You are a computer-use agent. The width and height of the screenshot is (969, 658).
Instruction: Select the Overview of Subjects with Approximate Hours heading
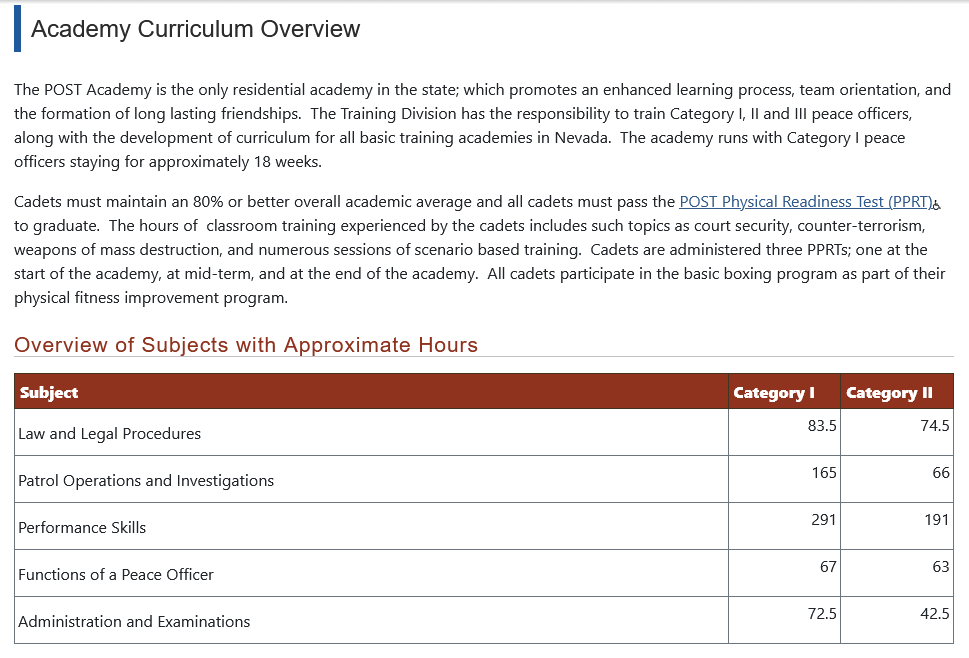click(x=246, y=345)
